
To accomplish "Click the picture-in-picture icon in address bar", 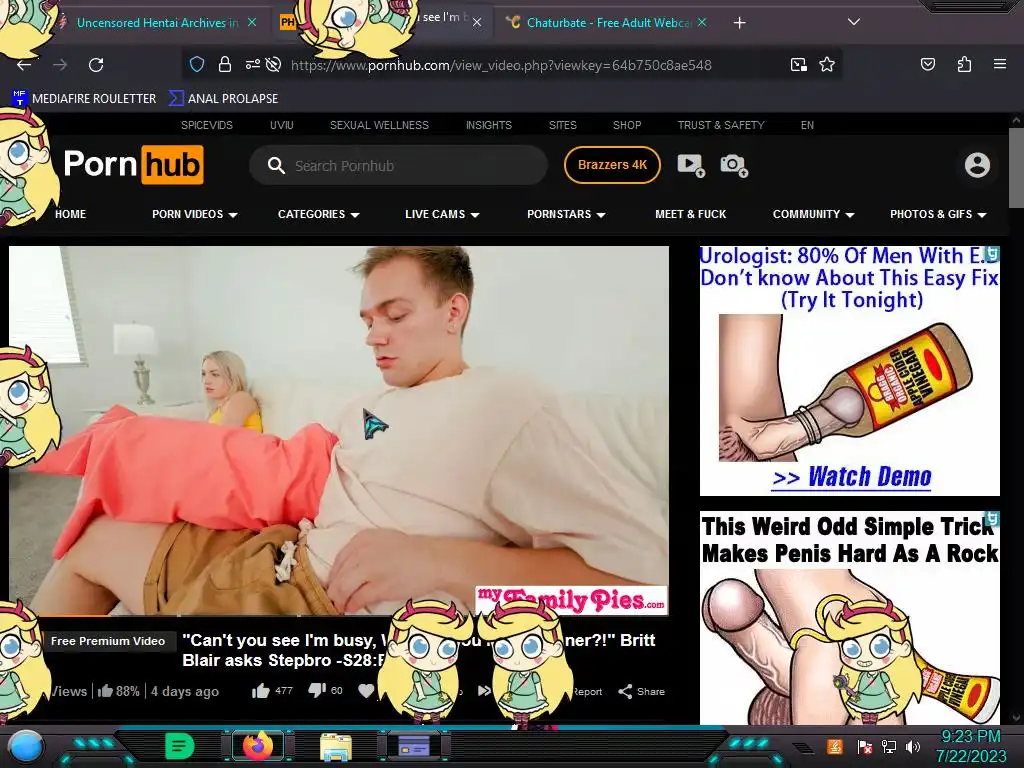I will 799,65.
